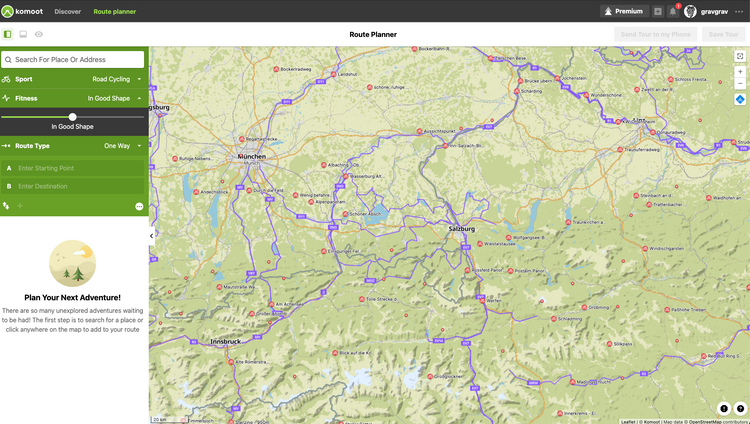Screen dimensions: 750x424
Task: Click the exclamation report icon on map
Action: tap(724, 408)
